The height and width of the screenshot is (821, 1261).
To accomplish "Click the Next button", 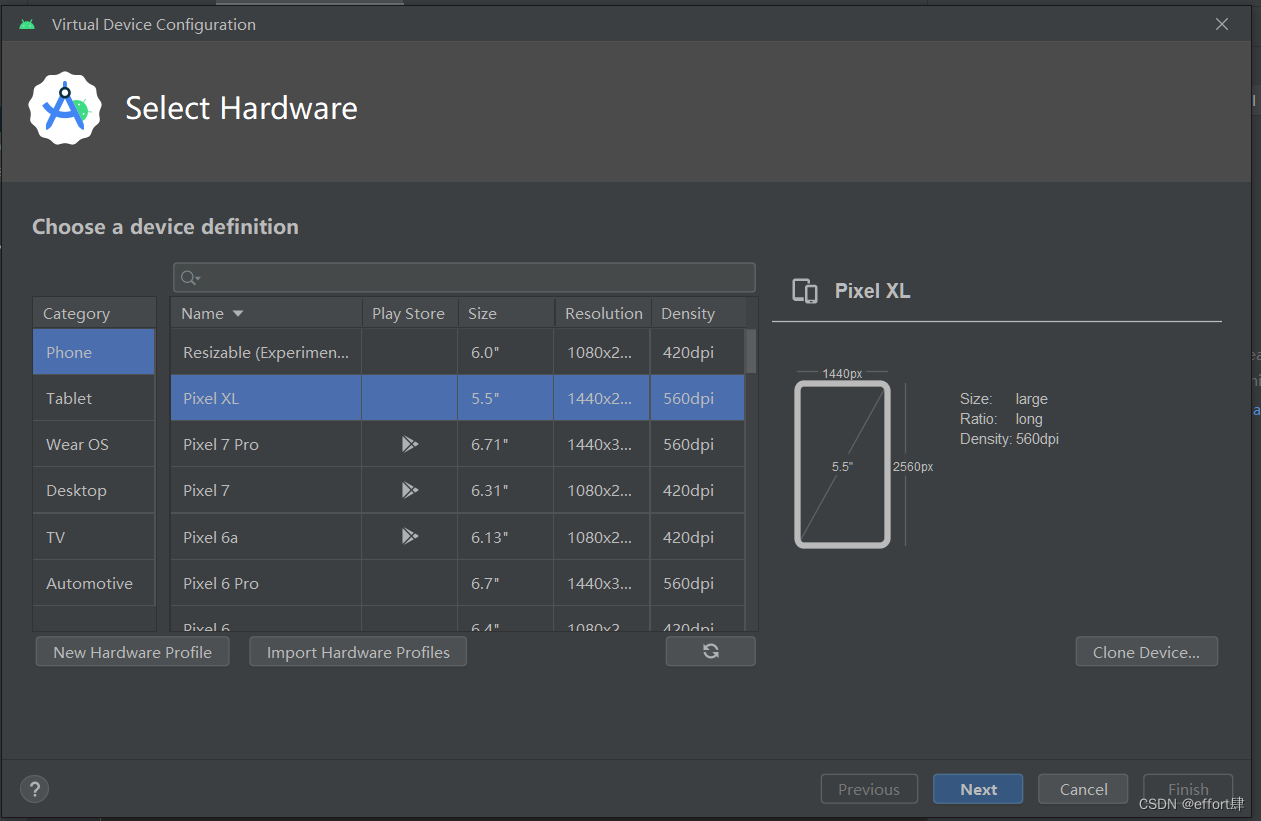I will pyautogui.click(x=978, y=789).
